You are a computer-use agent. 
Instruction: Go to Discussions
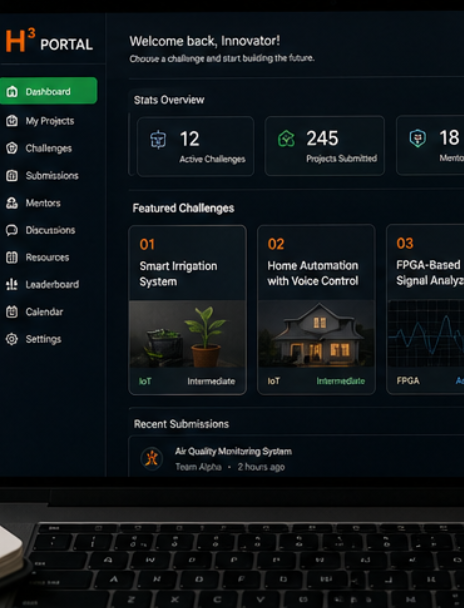click(50, 230)
